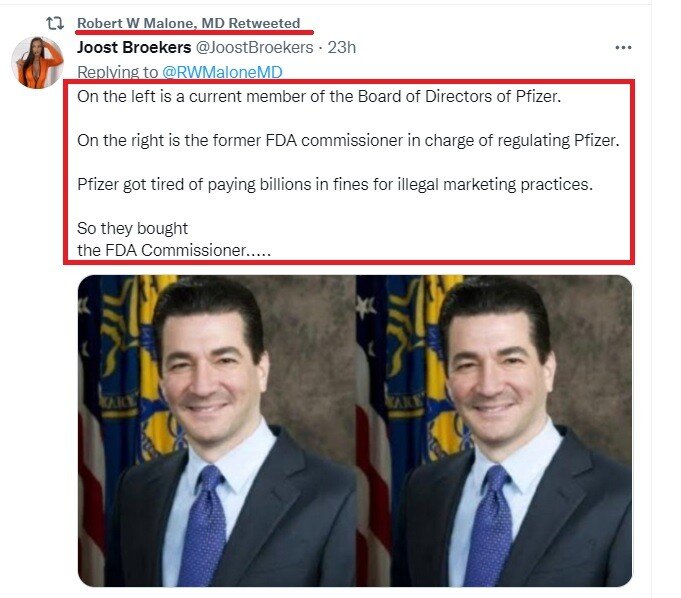Open the left portrait photo
681x598 pixels.
(x=217, y=431)
